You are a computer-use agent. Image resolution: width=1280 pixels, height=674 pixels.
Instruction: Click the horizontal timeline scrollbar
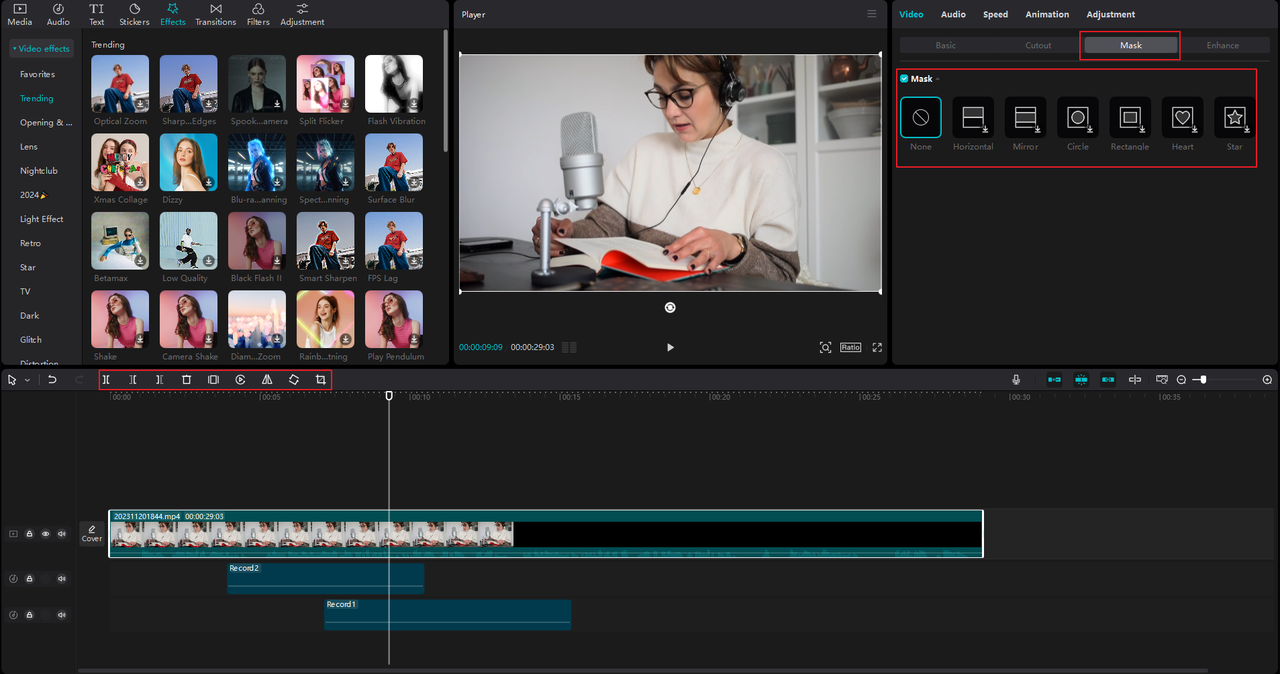(642, 670)
